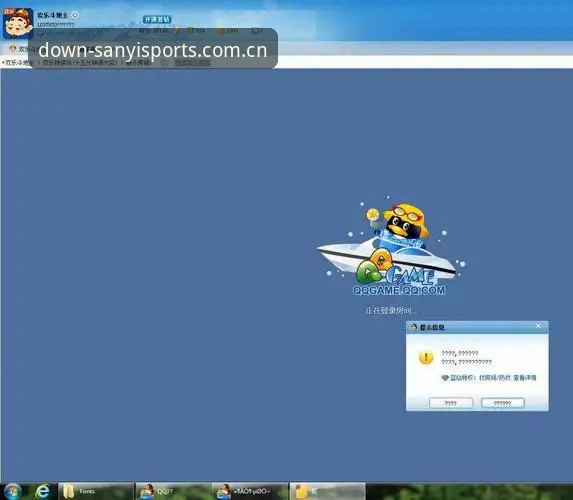Switch to the QQ?? taskbar window
The image size is (573, 500).
173,492
